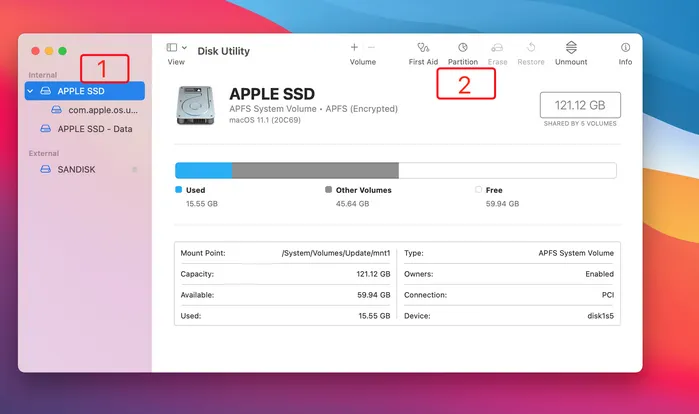
Task: Run First Aid on the disk
Action: (x=423, y=48)
